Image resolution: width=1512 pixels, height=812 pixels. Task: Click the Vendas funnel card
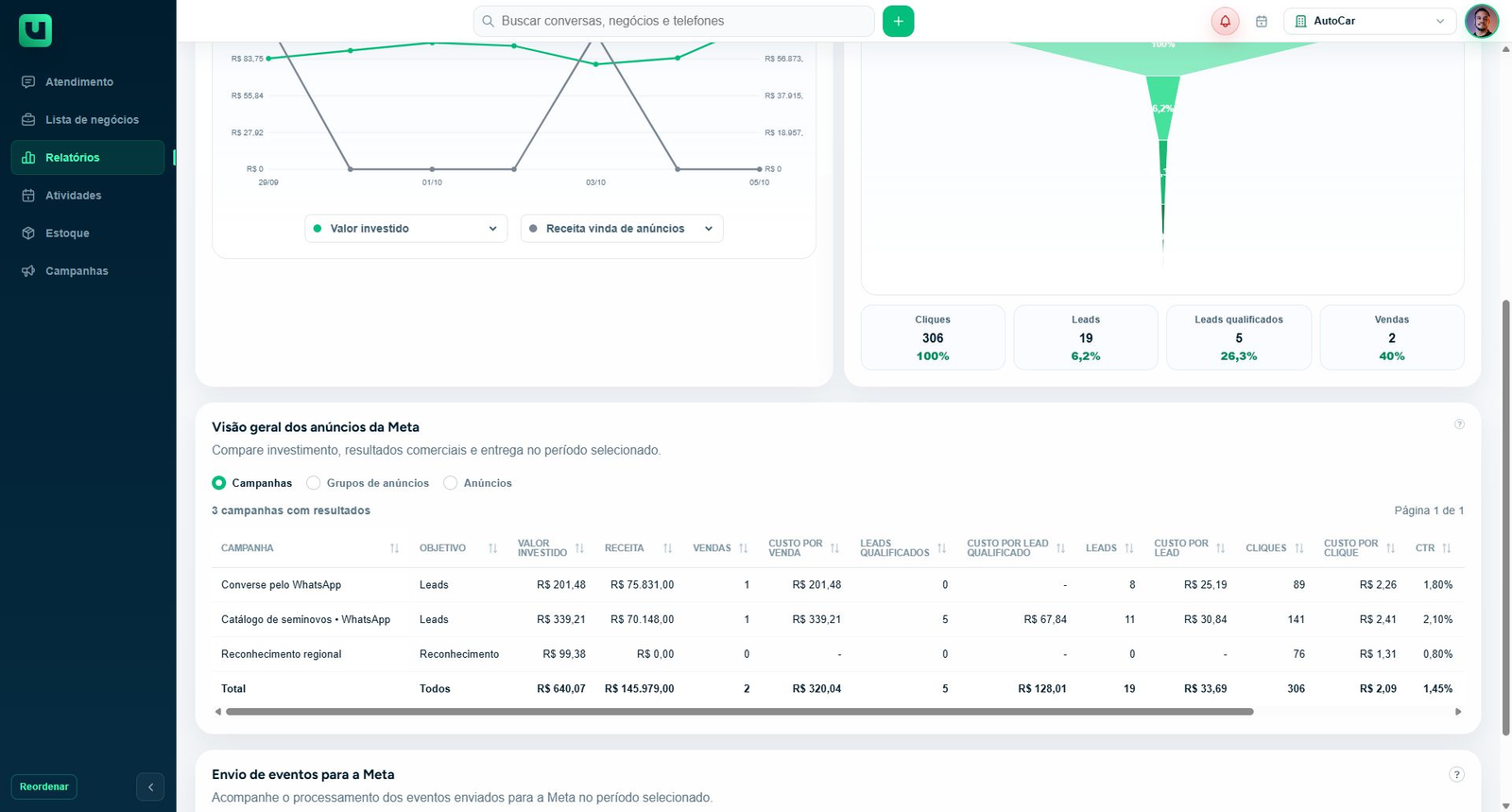point(1392,337)
